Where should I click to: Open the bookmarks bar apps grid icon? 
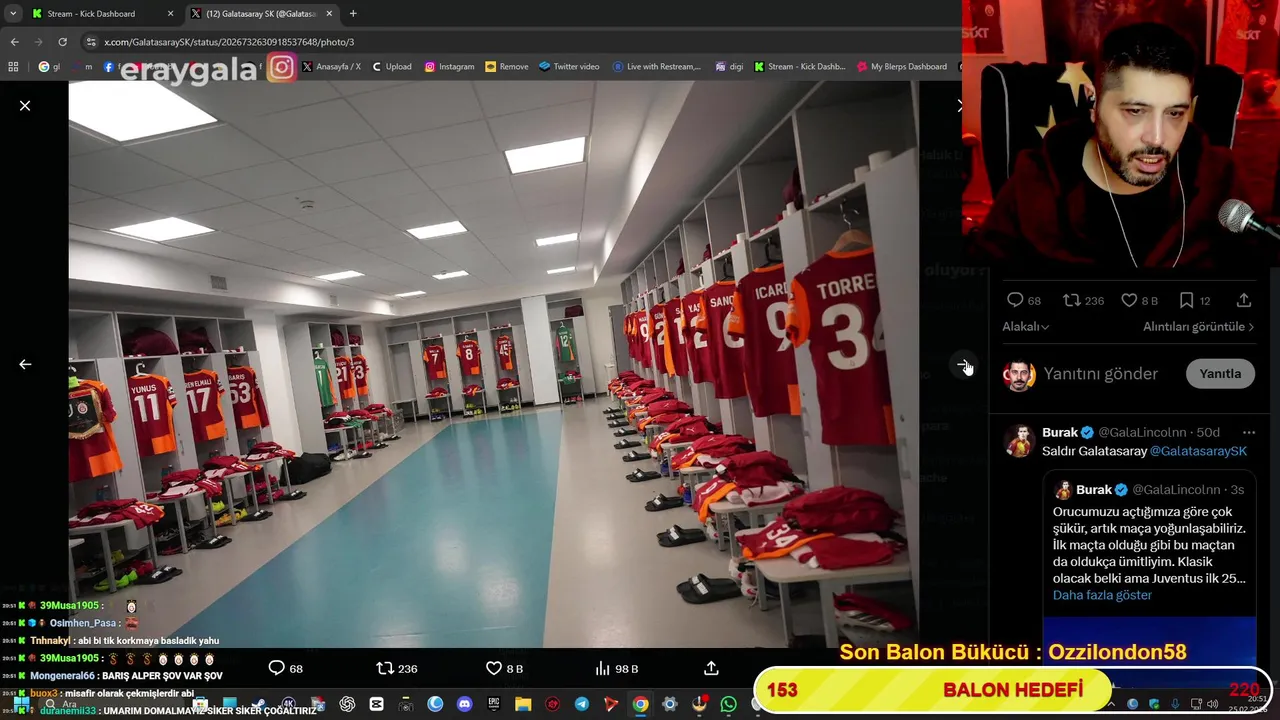pyautogui.click(x=13, y=67)
